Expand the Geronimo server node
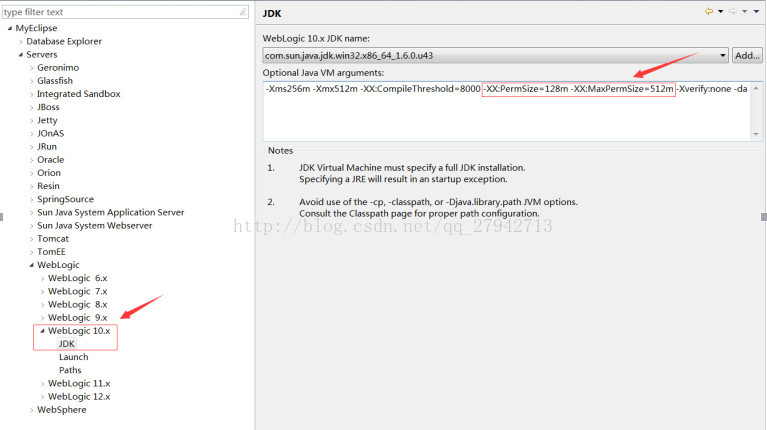Viewport: 767px width, 430px height. (x=31, y=68)
